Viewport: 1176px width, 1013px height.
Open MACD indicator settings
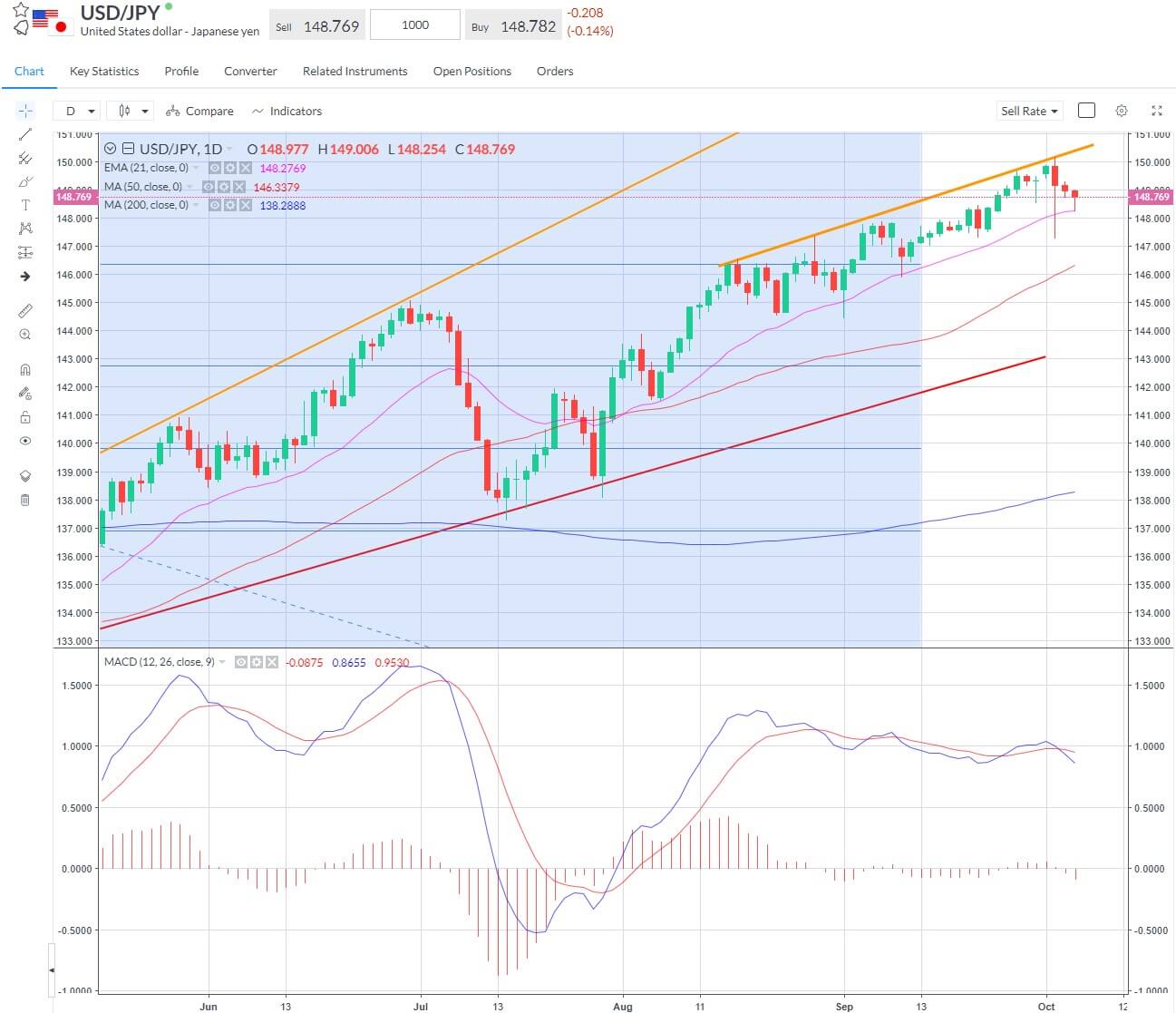[x=256, y=663]
